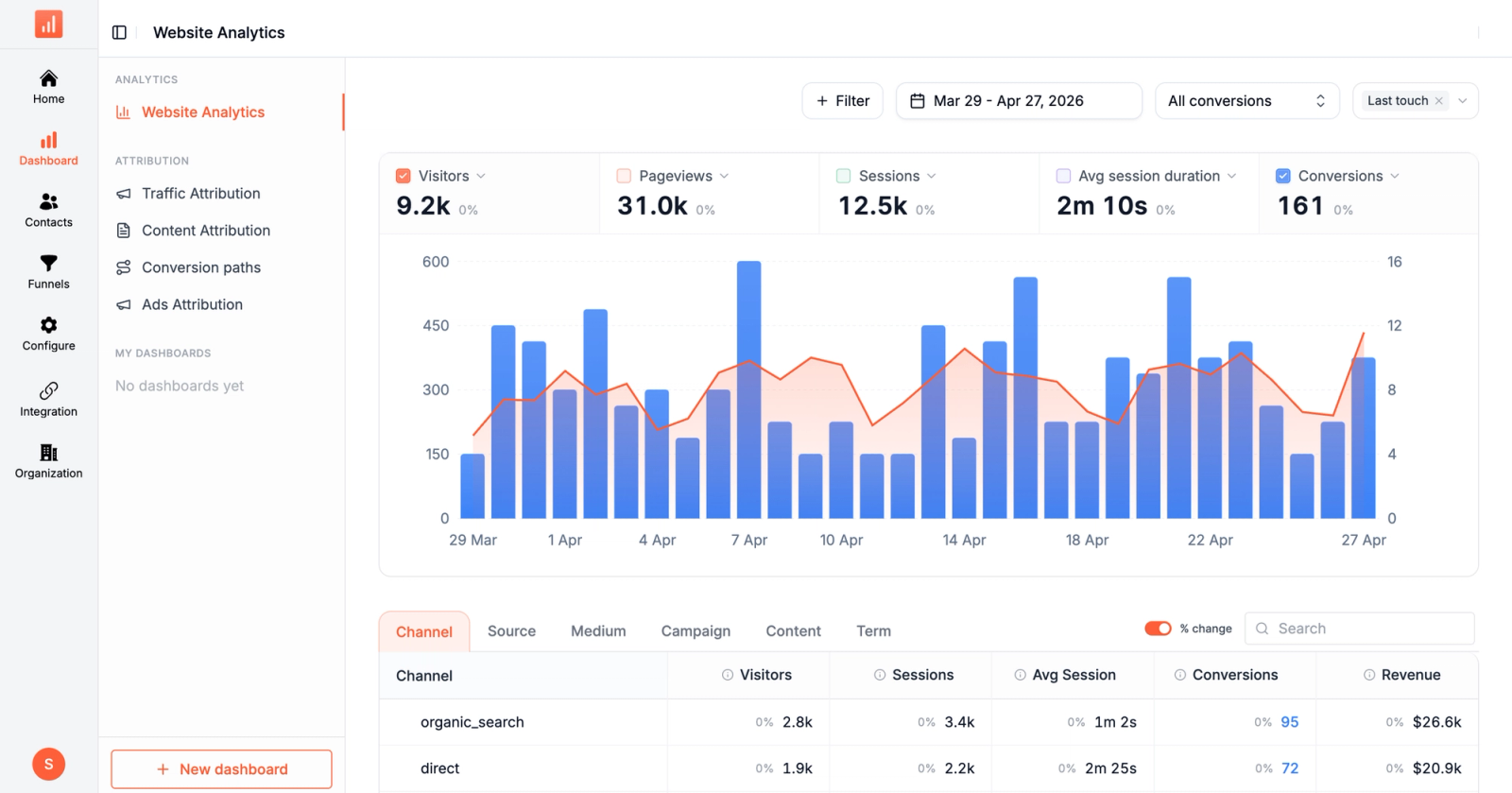Open the Conversions metric dropdown
Image resolution: width=1512 pixels, height=793 pixels.
coord(1395,176)
